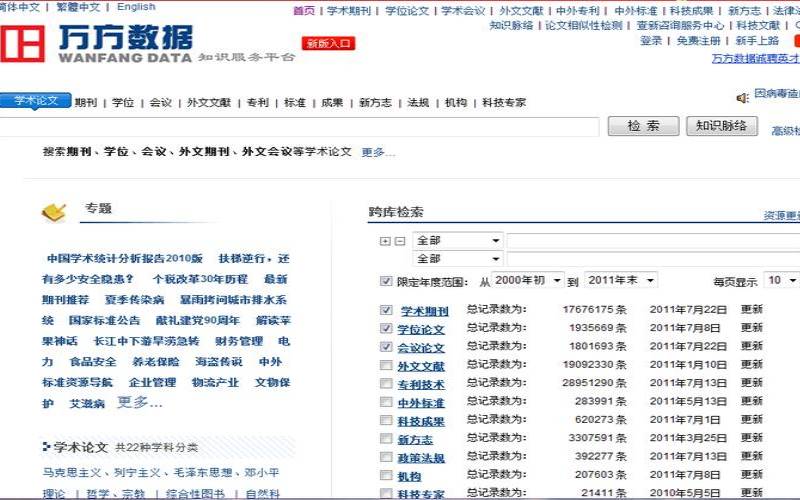Click the 登录 login link
The width and height of the screenshot is (800, 500).
(651, 40)
